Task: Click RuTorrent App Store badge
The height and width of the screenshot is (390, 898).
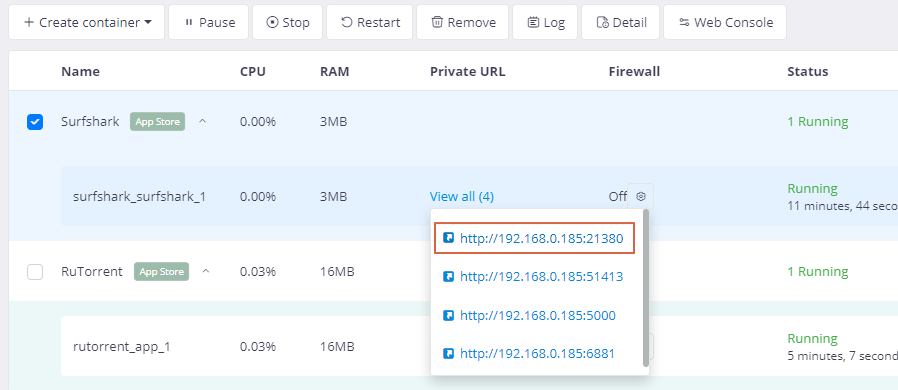Action: 162,271
